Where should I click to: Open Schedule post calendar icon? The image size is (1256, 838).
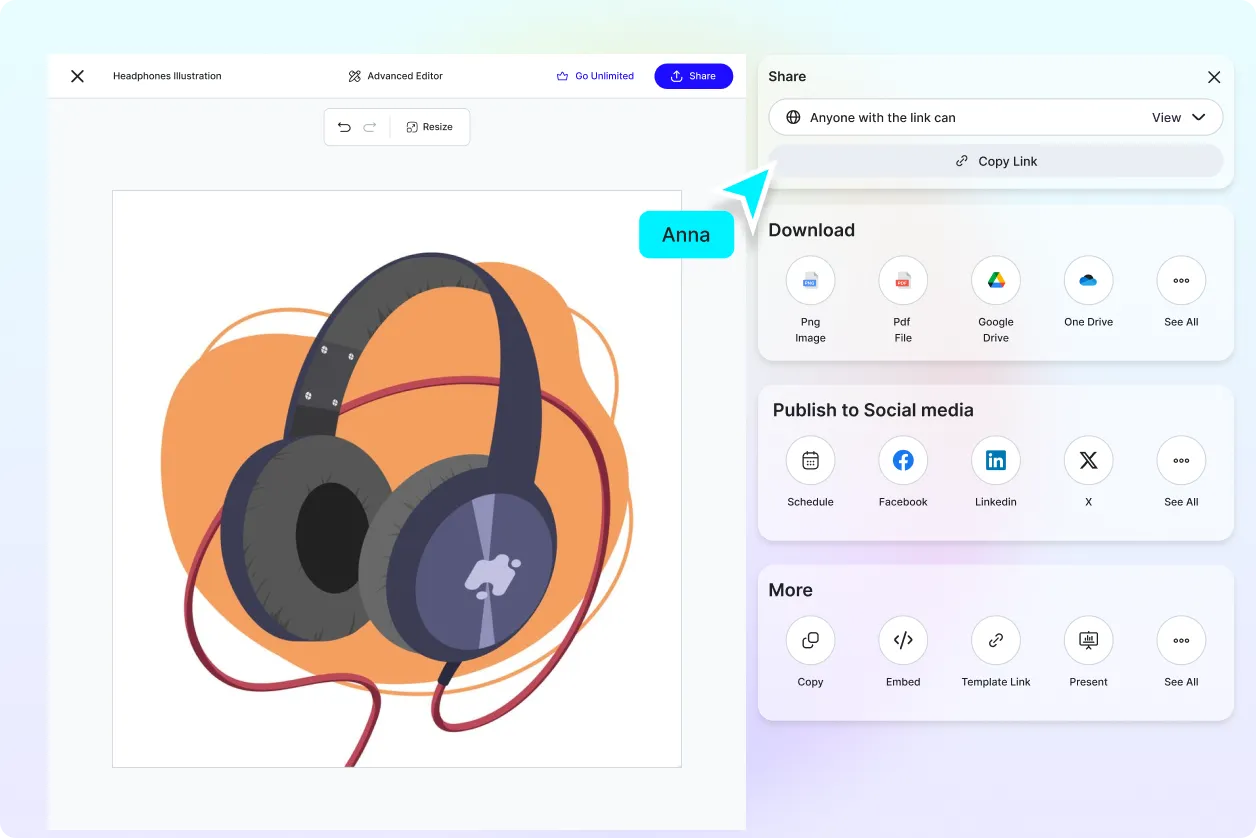[x=810, y=461]
